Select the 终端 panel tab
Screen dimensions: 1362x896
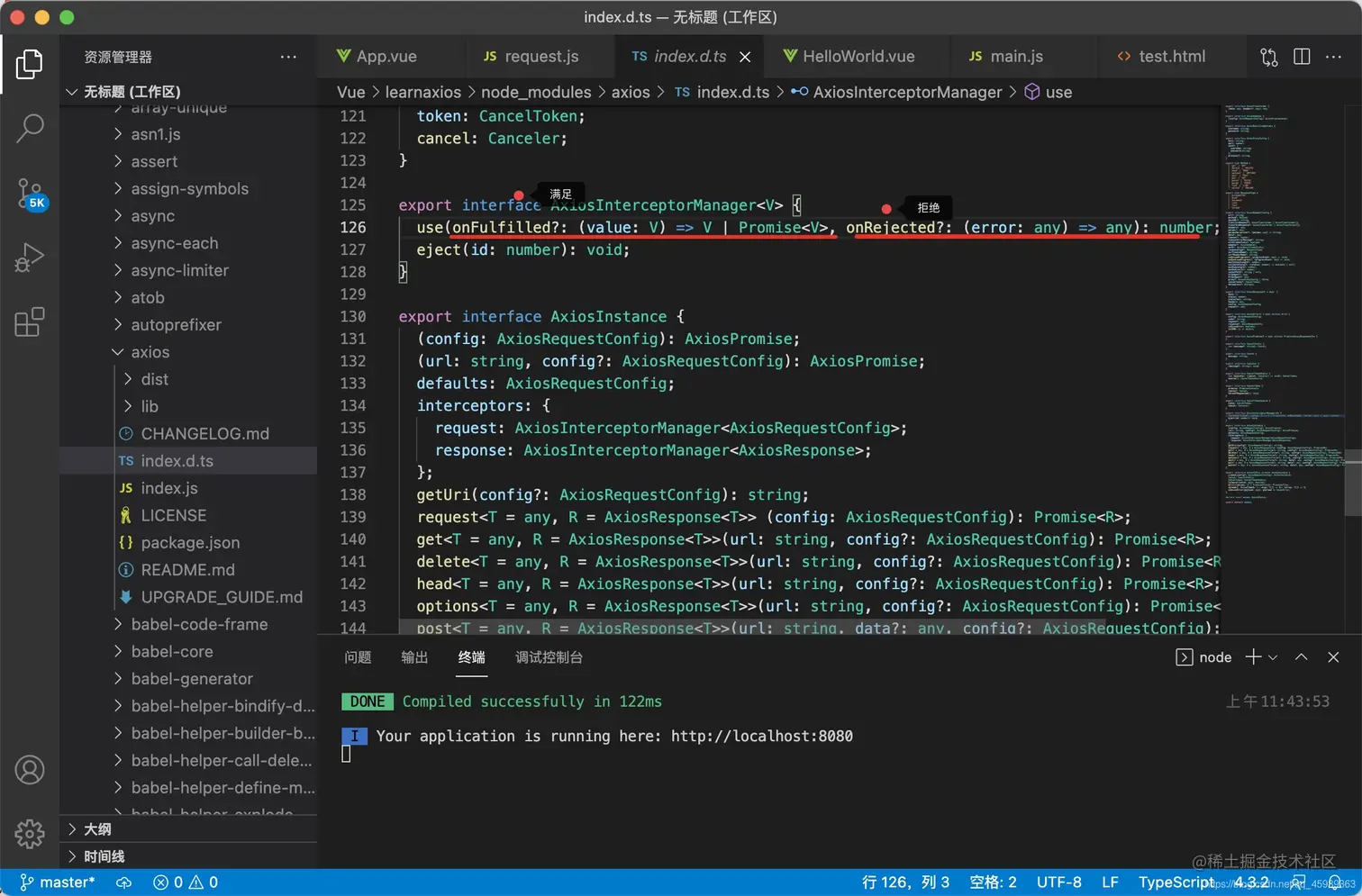coord(471,657)
